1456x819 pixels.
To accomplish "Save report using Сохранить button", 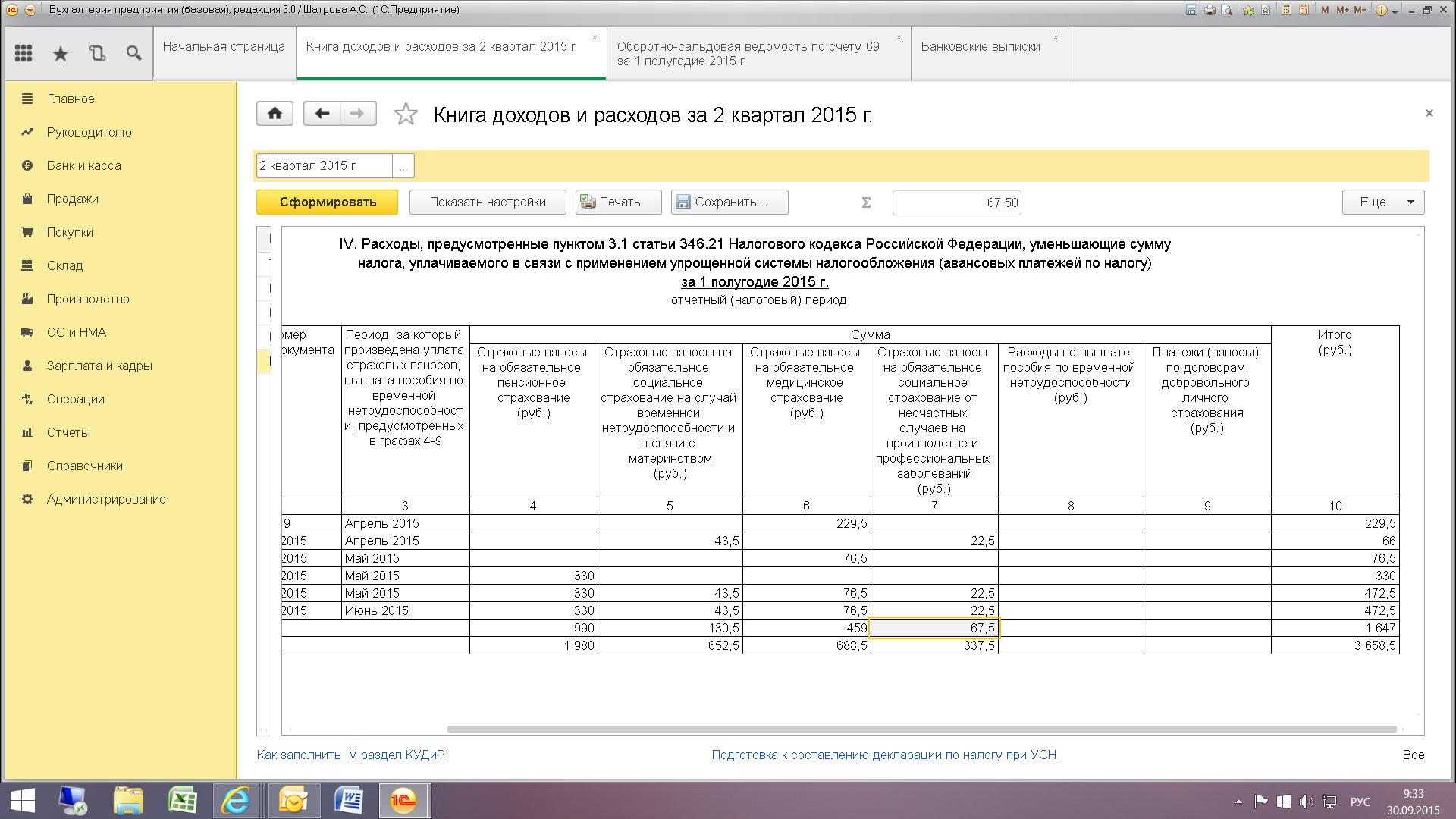I will pos(729,202).
